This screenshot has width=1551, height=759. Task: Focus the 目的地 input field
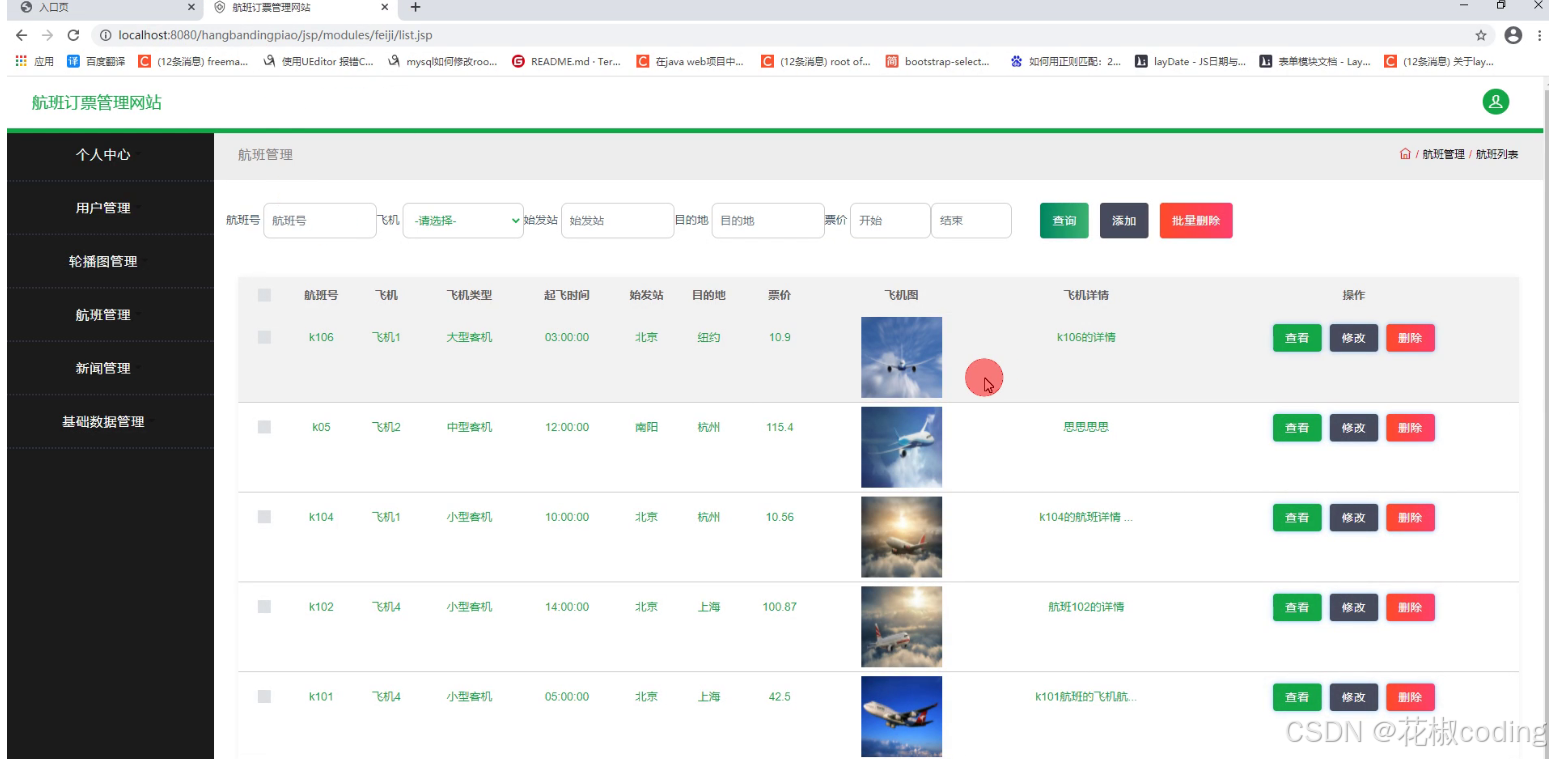click(x=768, y=221)
